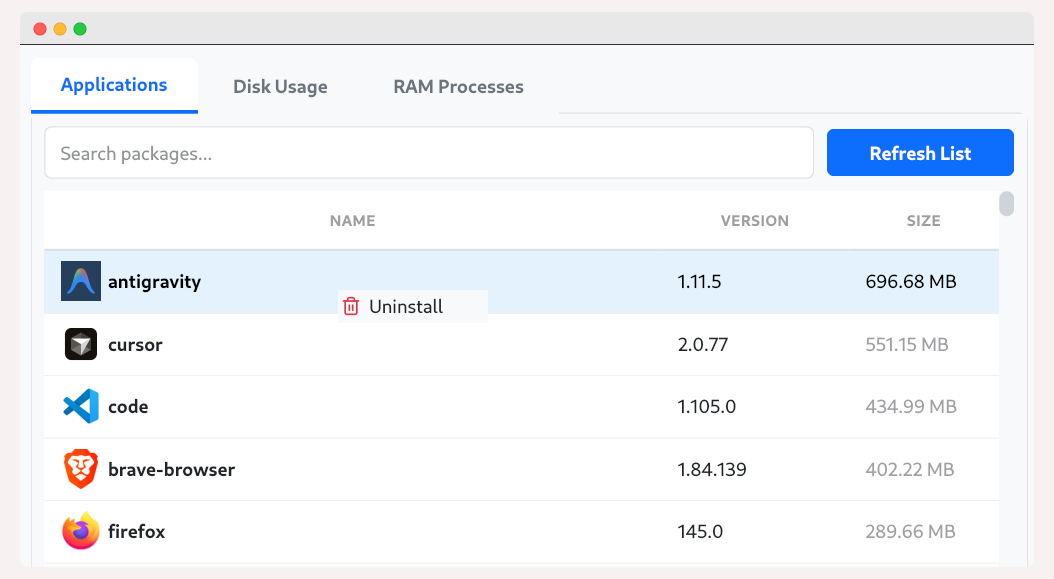Sort by the SIZE column header

(923, 221)
